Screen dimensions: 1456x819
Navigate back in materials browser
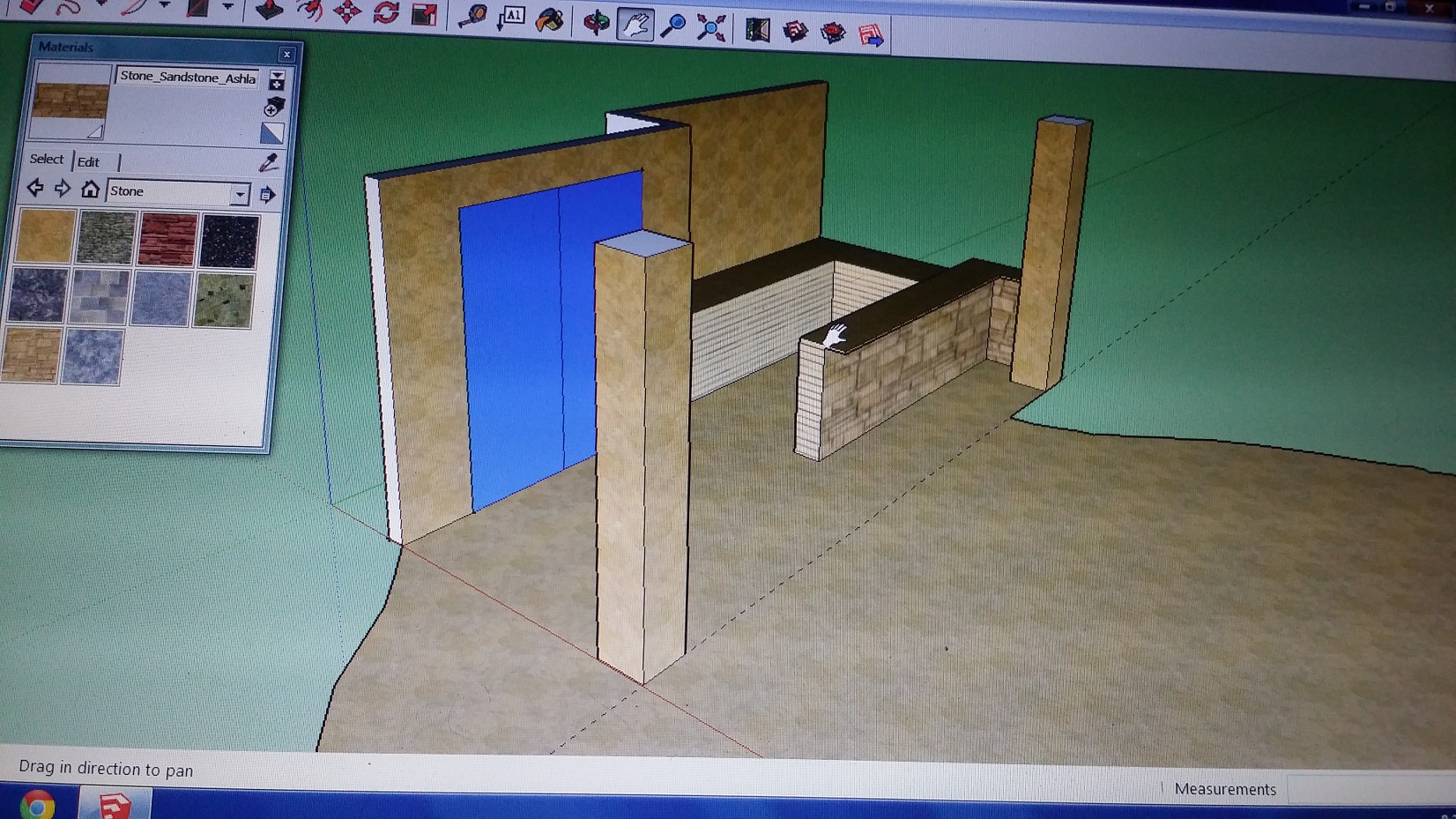(34, 188)
